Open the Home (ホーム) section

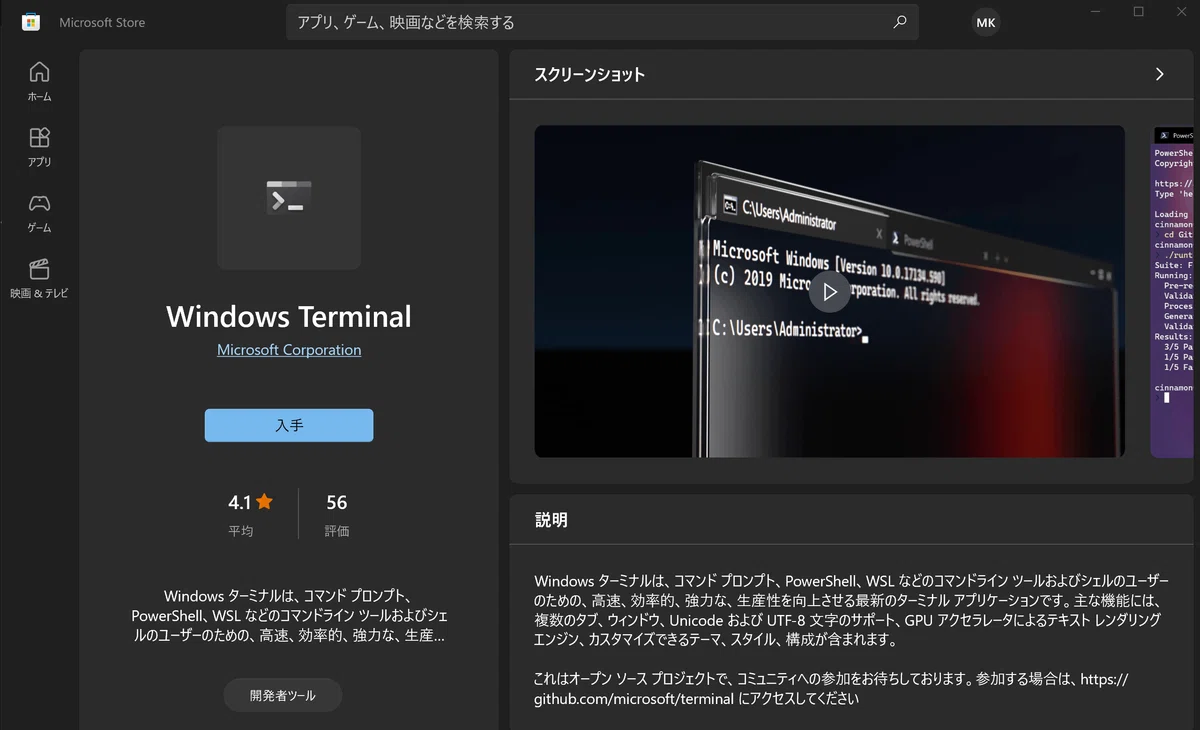(x=39, y=82)
